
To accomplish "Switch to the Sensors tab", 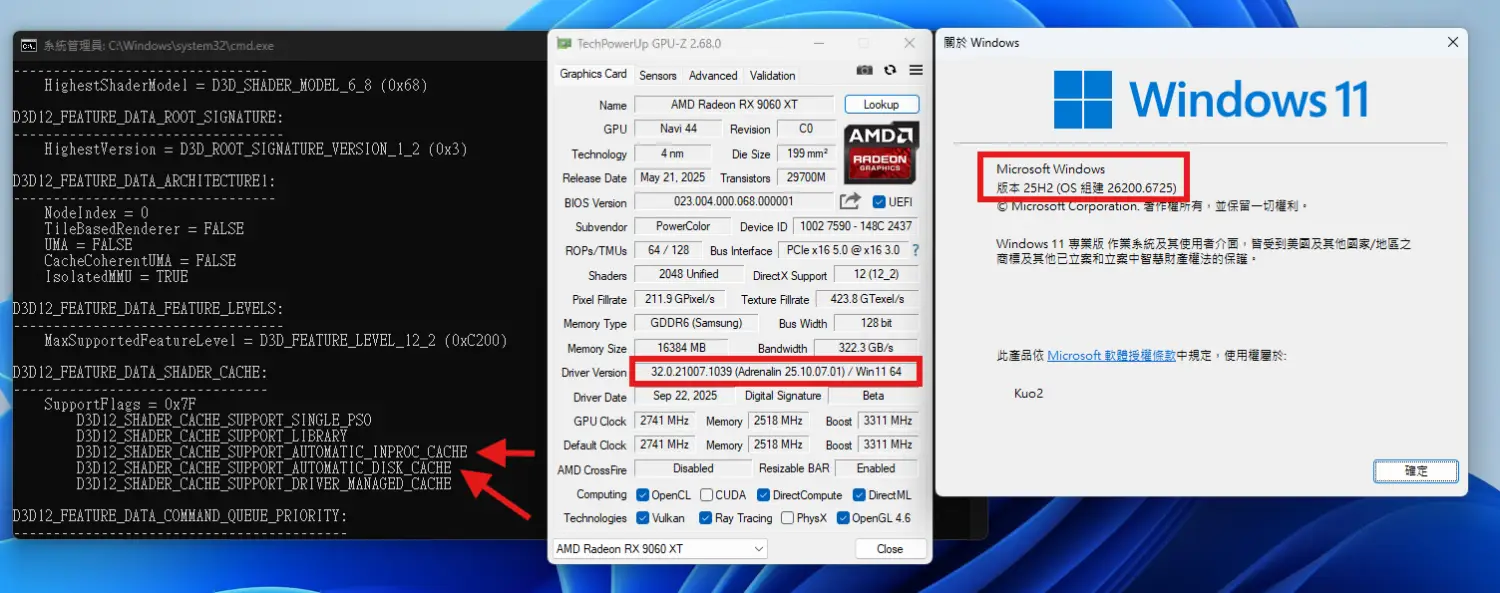I will (x=658, y=75).
